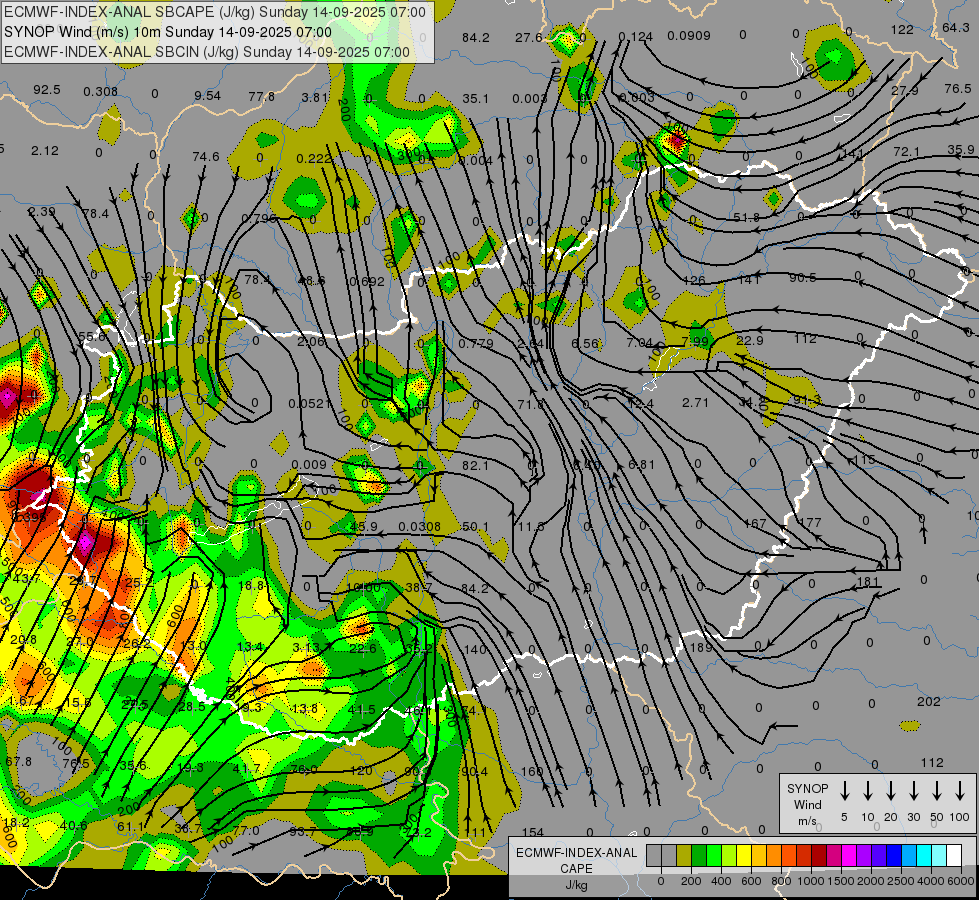Viewport: 979px width, 900px height.
Task: Click the station value 6.81 on the map
Action: 641,464
